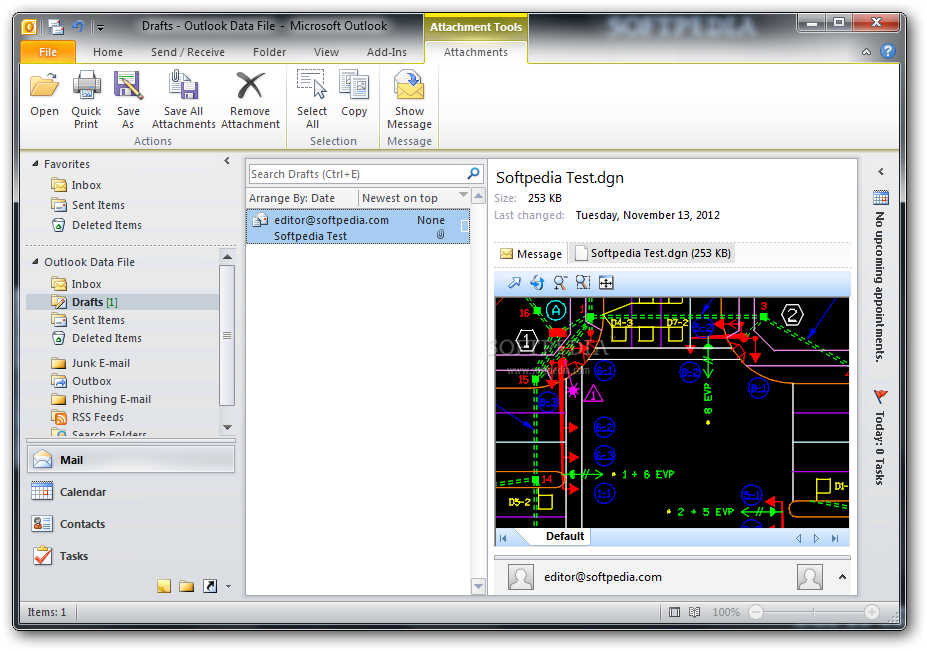
Task: Open Folder List icon in navigation pane
Action: pos(186,586)
